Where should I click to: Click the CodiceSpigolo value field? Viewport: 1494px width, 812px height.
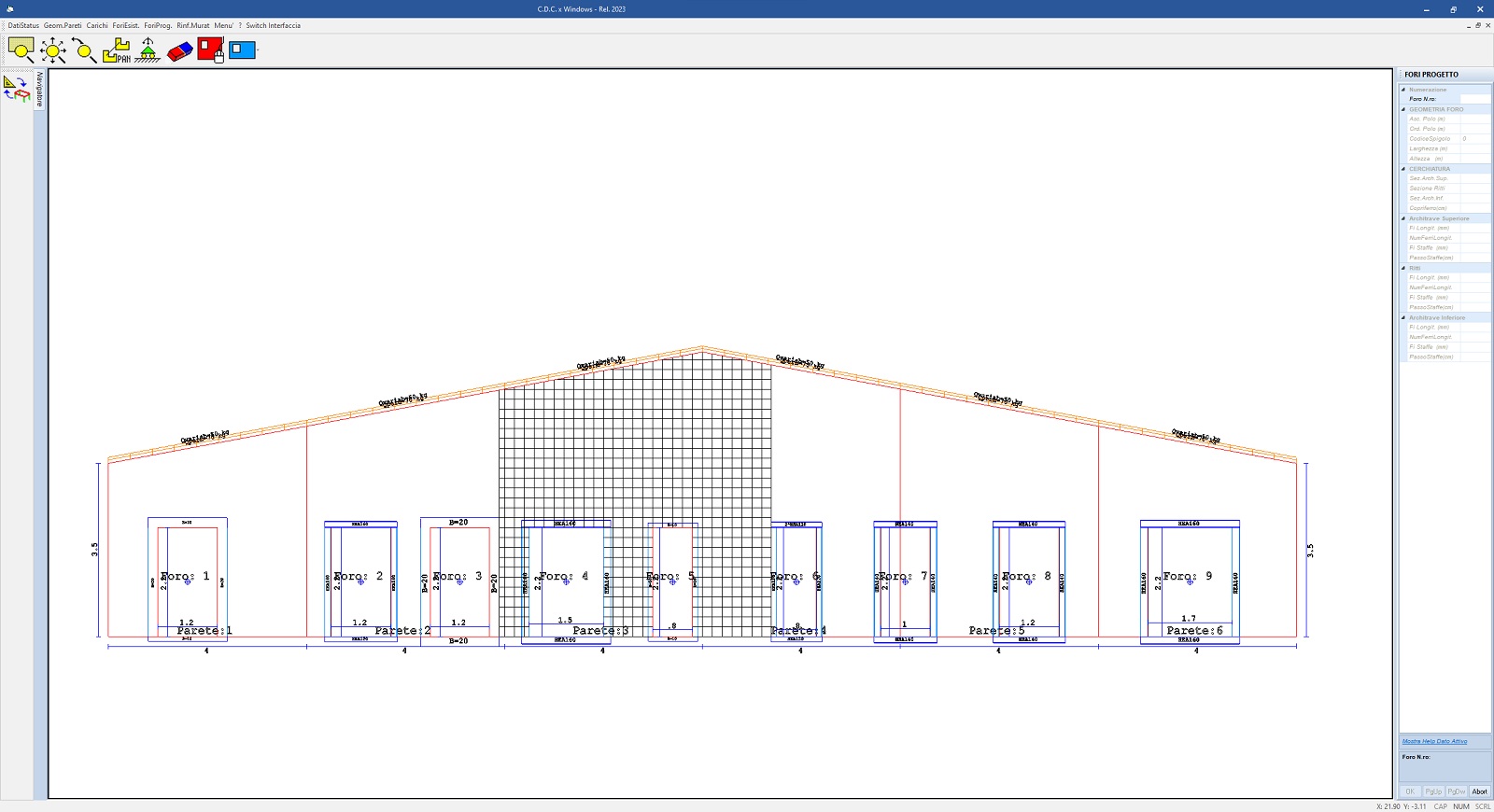(x=1475, y=138)
